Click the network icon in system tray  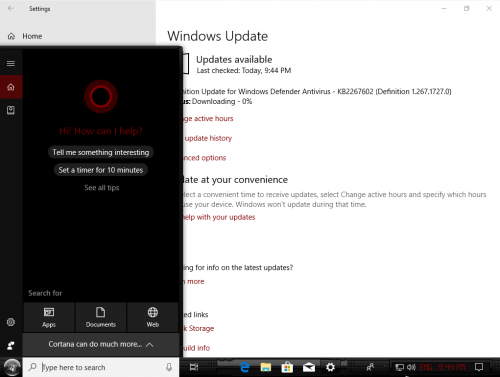pyautogui.click(x=399, y=367)
